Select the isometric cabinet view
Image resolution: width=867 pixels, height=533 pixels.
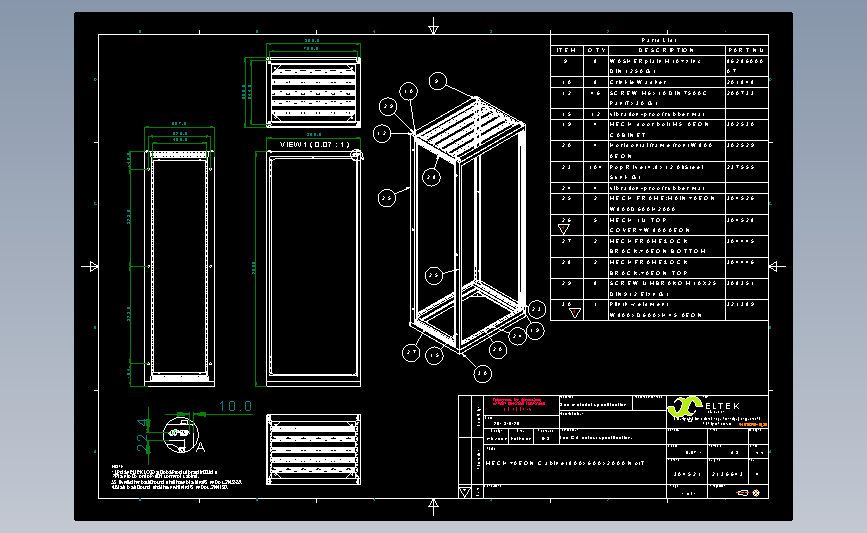(468, 224)
